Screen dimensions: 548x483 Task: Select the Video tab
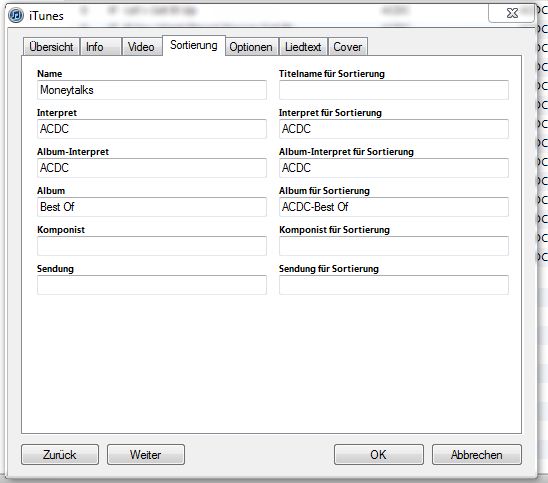tap(142, 47)
